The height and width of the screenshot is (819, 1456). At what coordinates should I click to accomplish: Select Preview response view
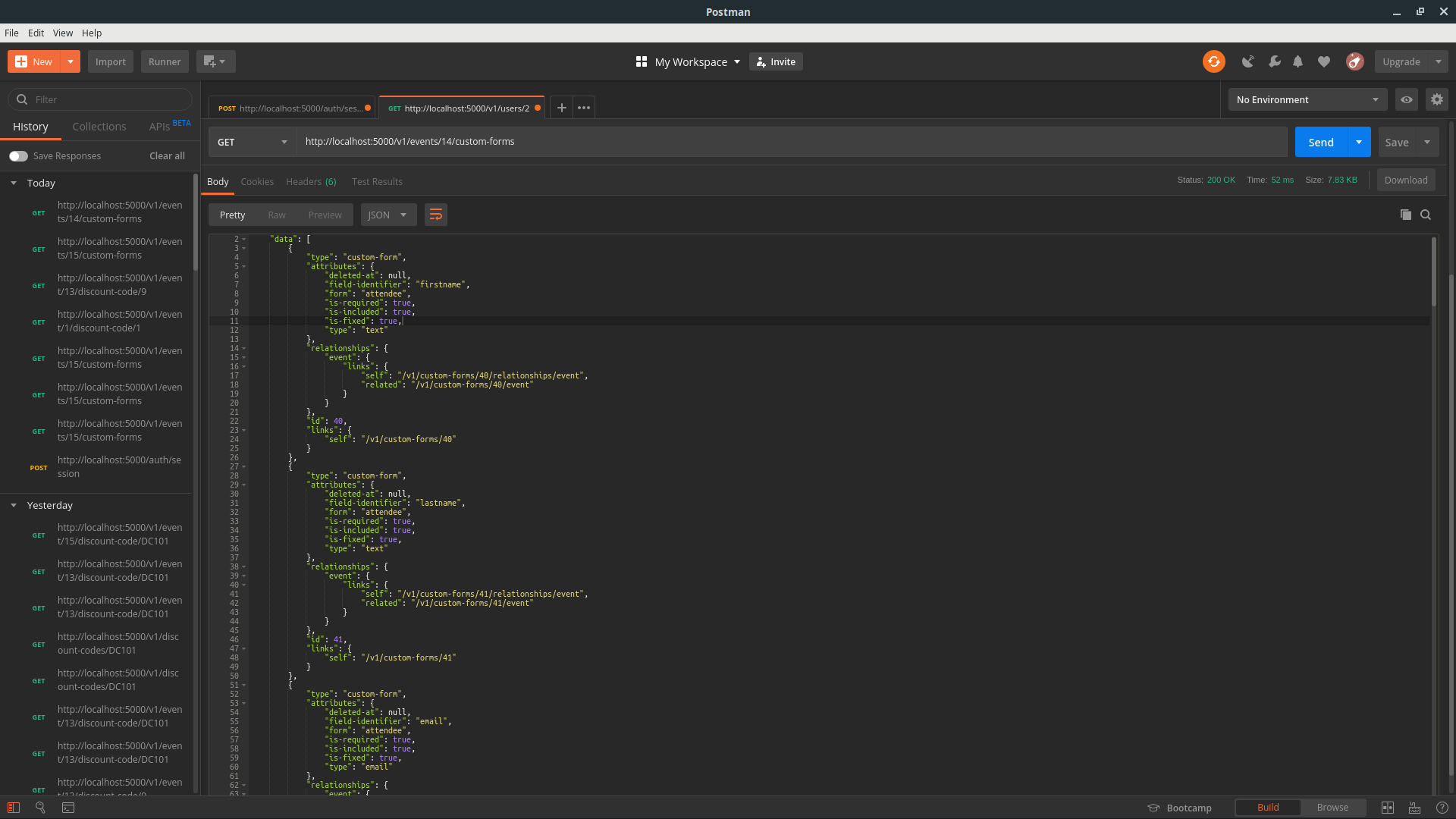325,215
